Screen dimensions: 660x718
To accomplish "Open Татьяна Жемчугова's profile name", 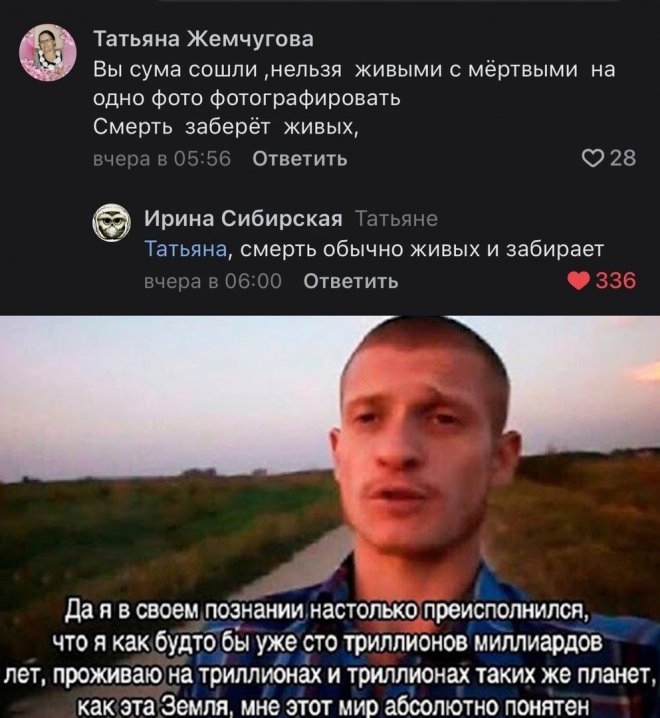I will pos(203,39).
